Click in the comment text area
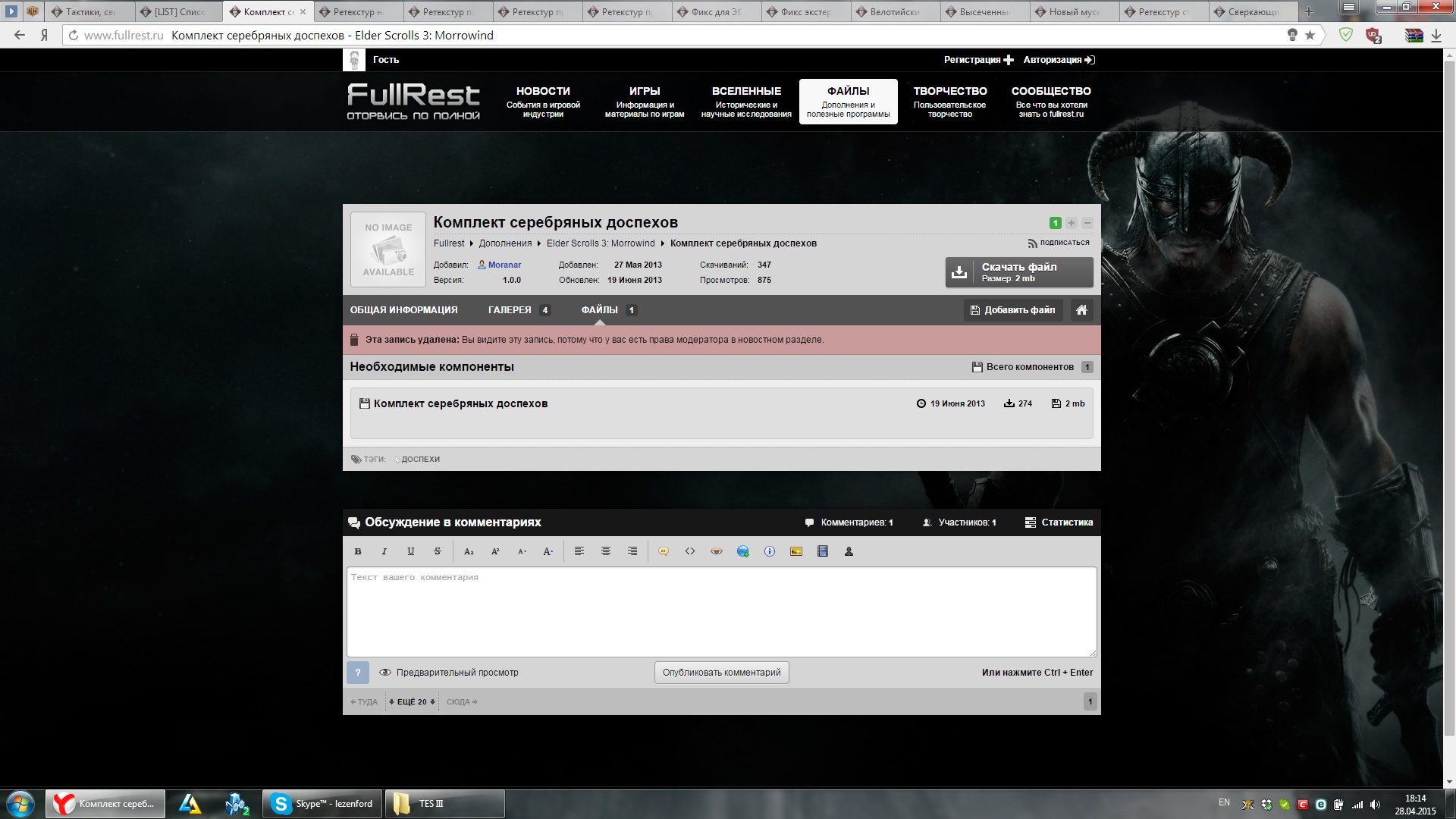The image size is (1456, 819). [722, 612]
